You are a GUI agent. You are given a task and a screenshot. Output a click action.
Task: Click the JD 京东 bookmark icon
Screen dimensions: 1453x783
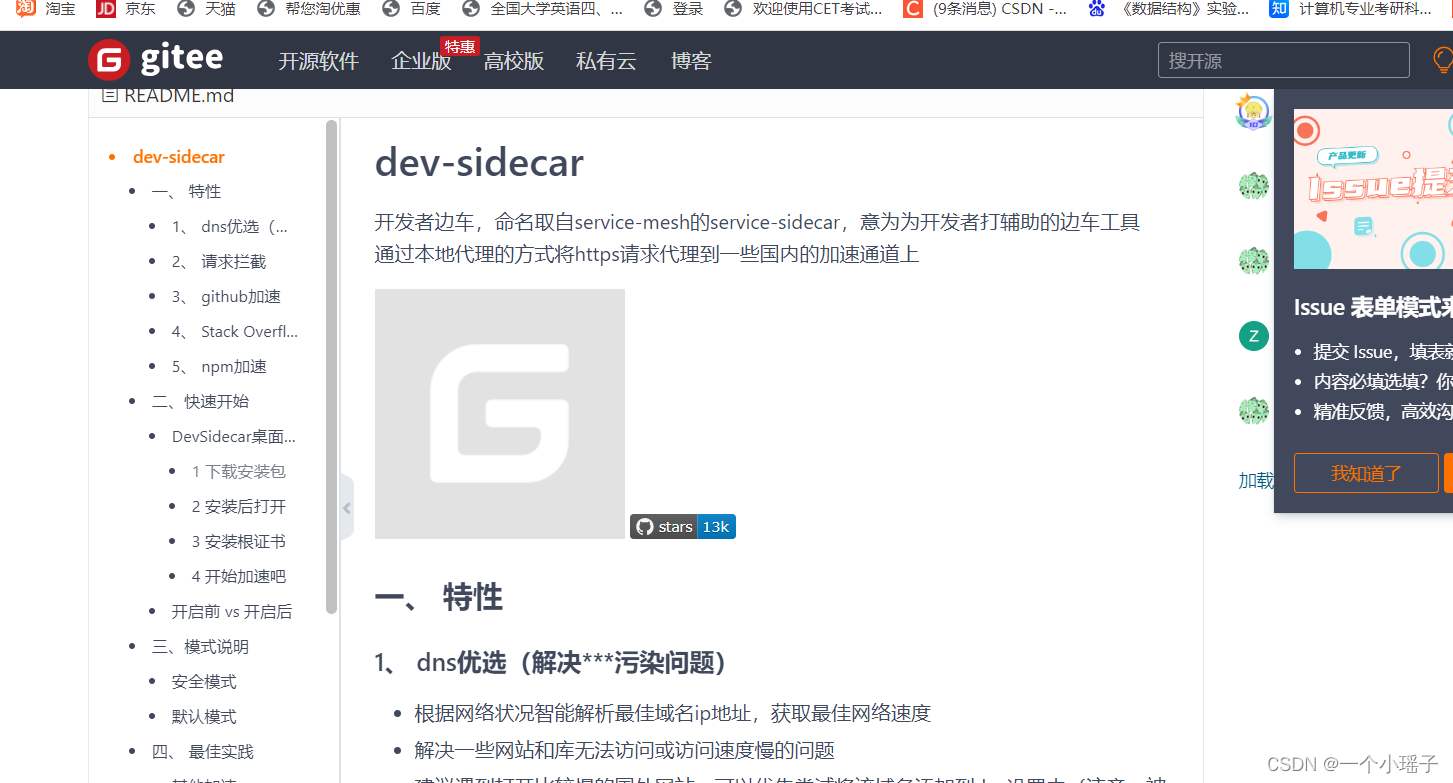coord(105,10)
